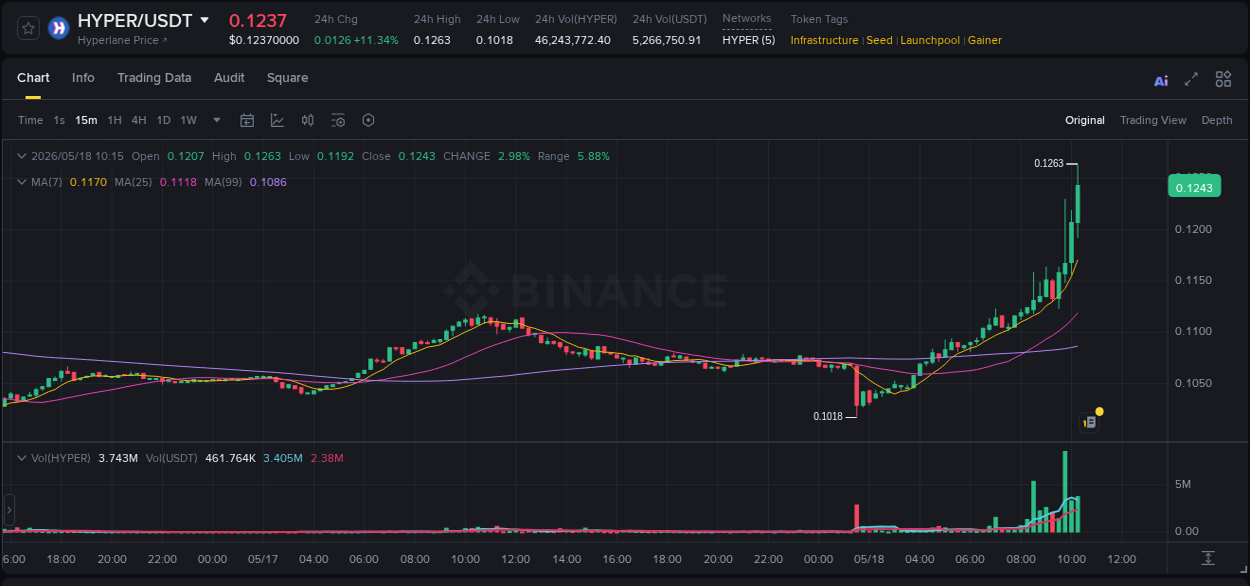Switch chart to Depth view
Screen dimensions: 1250x586
tap(1217, 120)
